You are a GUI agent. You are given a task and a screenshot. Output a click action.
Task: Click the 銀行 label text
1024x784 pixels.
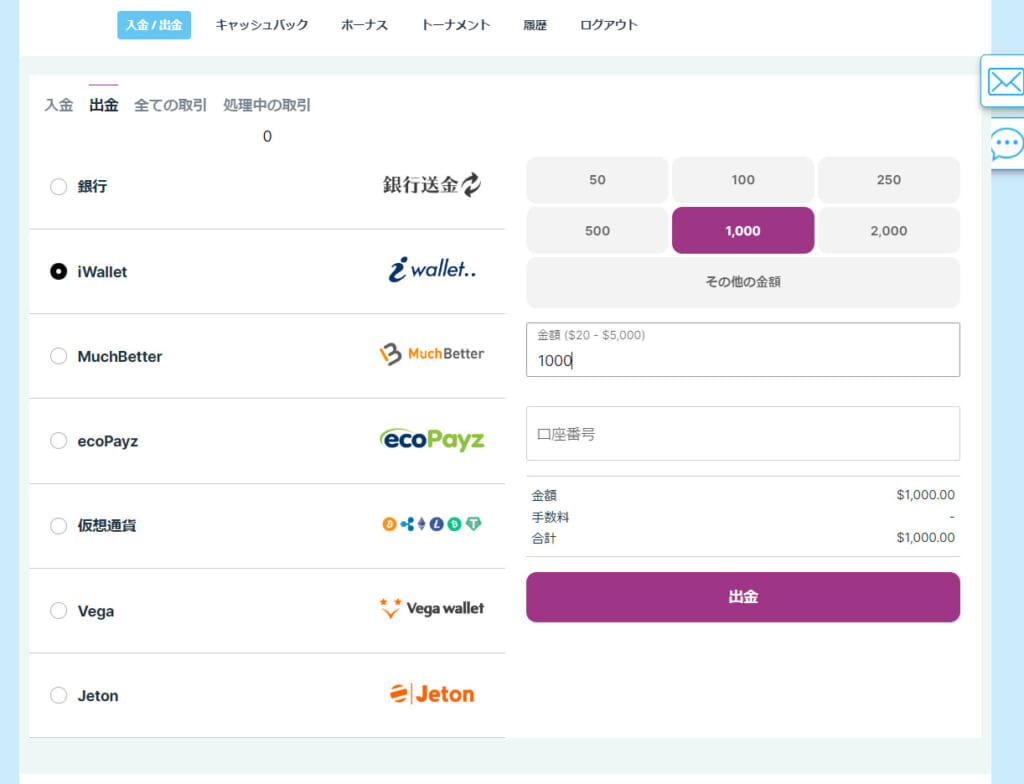pos(92,187)
